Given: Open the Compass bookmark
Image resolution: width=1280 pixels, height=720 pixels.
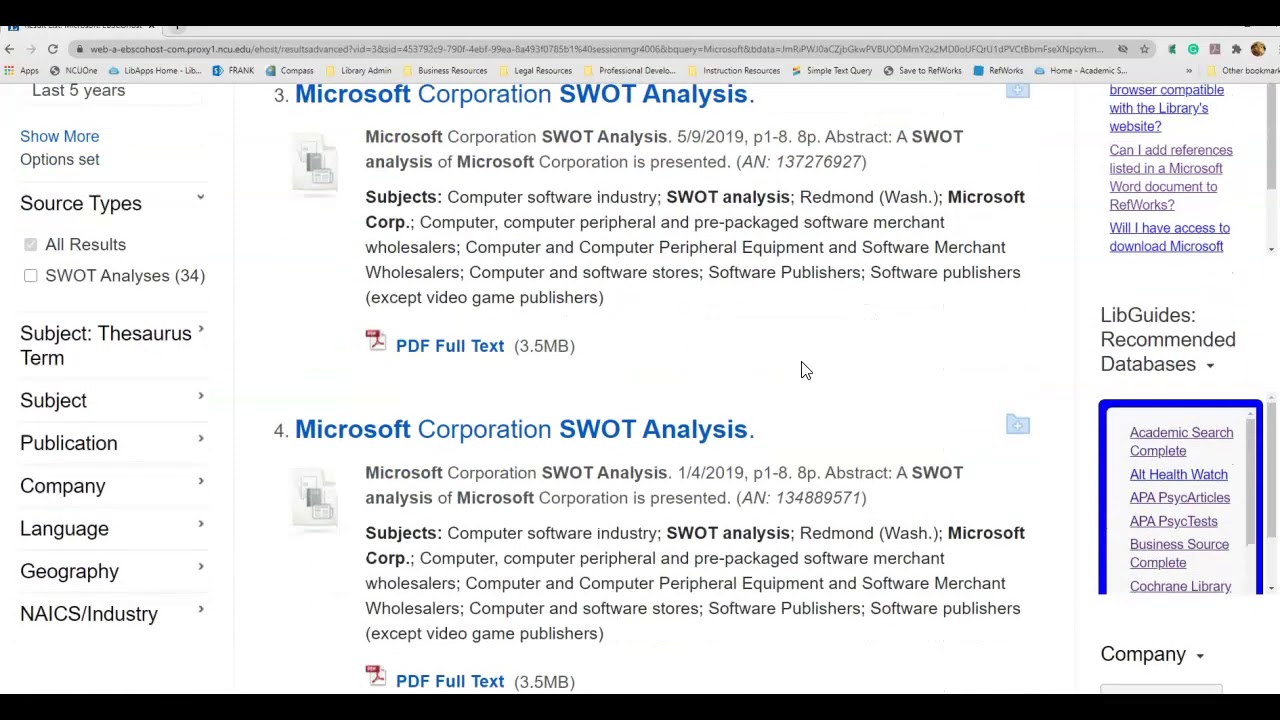Looking at the screenshot, I should point(290,71).
